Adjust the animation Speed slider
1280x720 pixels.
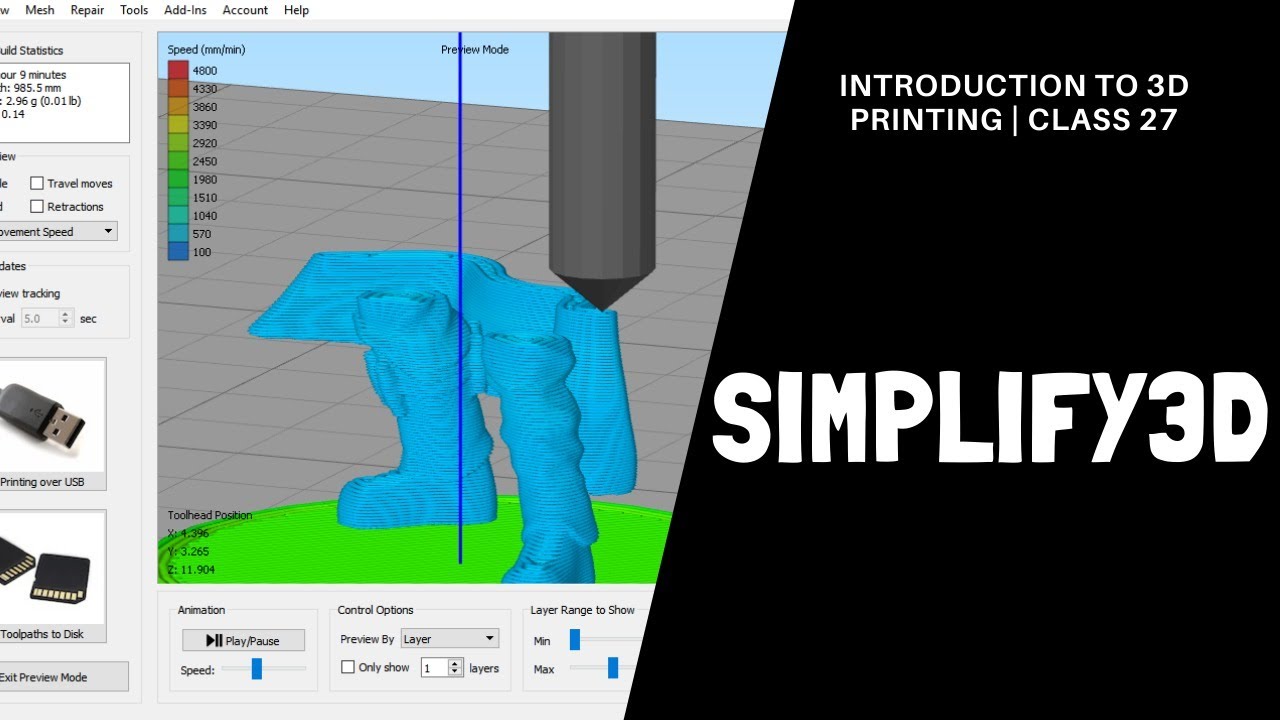pyautogui.click(x=256, y=668)
